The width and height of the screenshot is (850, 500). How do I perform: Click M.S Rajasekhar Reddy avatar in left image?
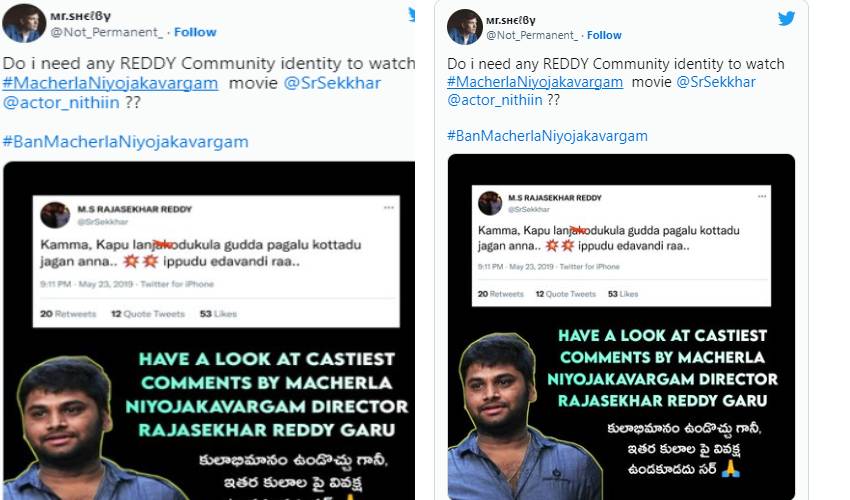tap(55, 215)
